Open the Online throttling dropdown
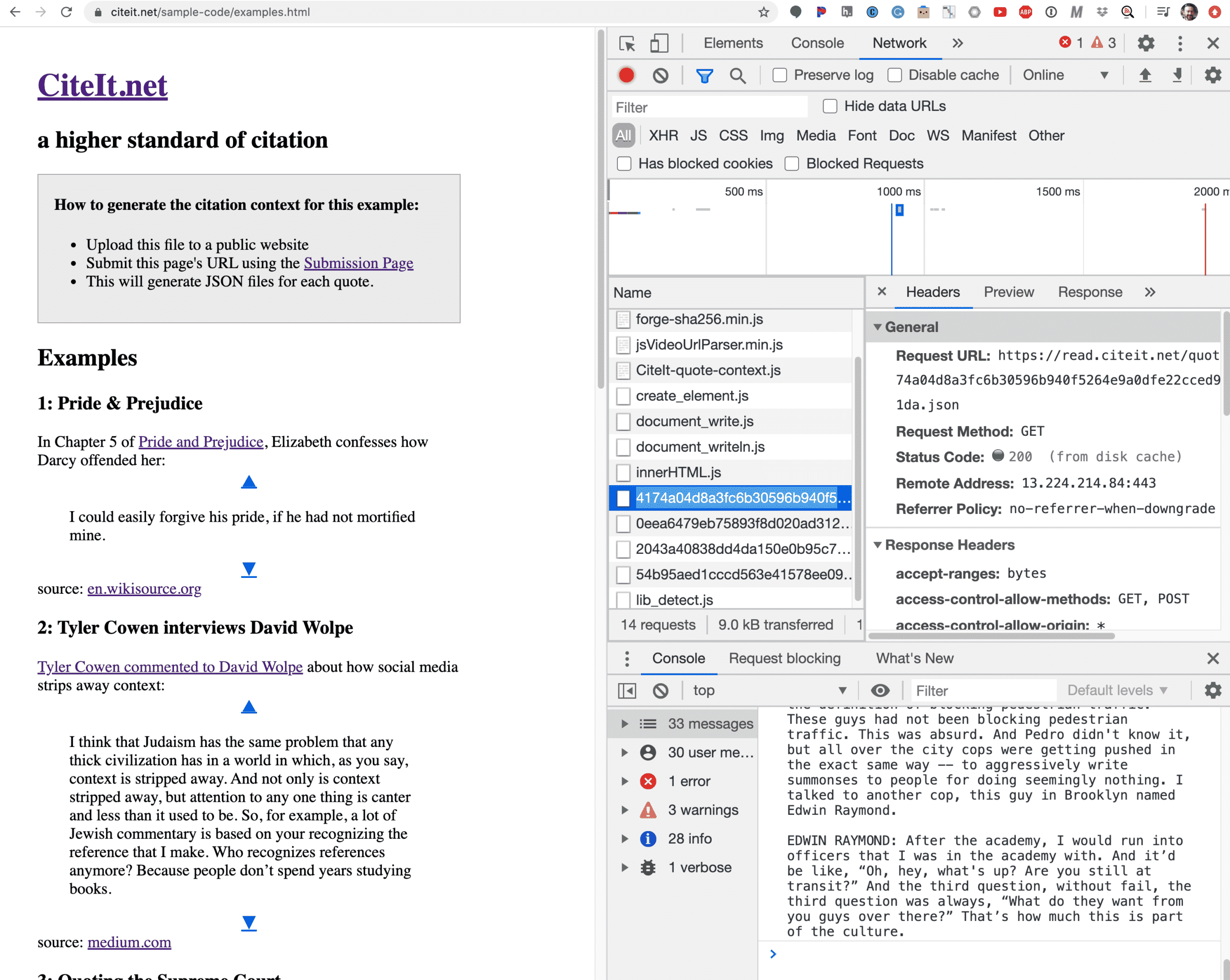The width and height of the screenshot is (1230, 980). point(1065,75)
